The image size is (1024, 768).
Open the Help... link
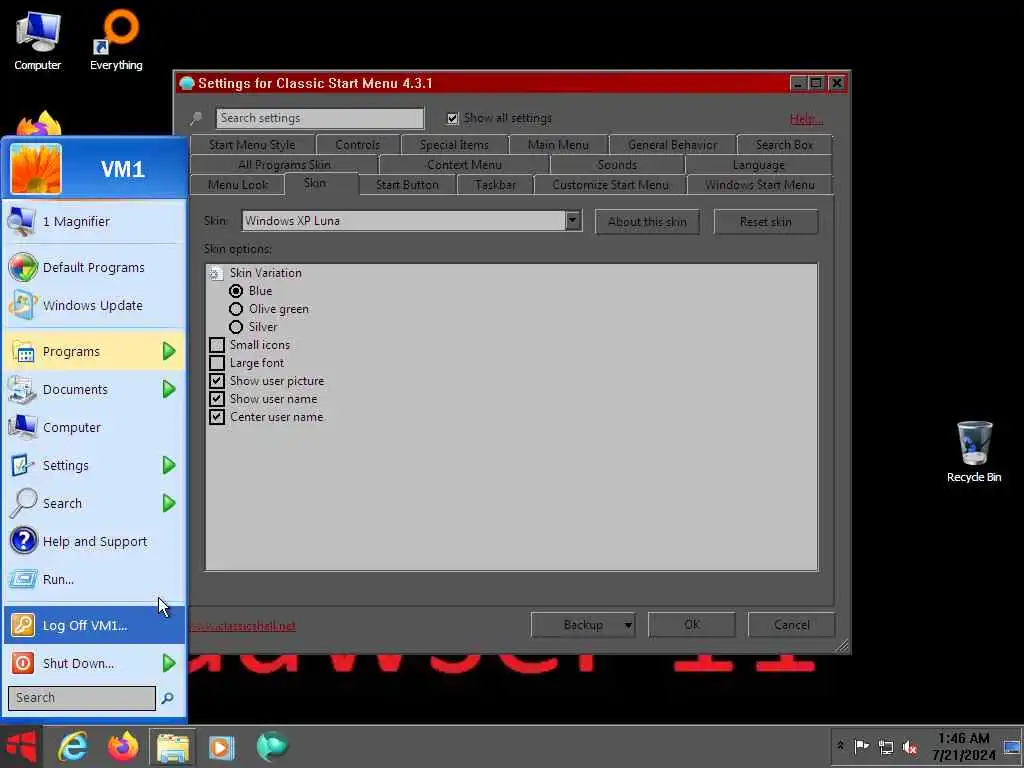(x=806, y=119)
